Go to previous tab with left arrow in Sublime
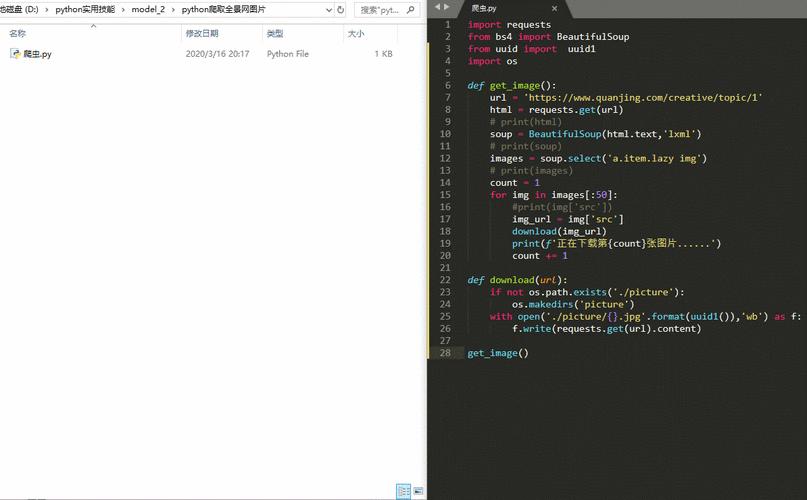The width and height of the screenshot is (807, 500). [x=437, y=7]
